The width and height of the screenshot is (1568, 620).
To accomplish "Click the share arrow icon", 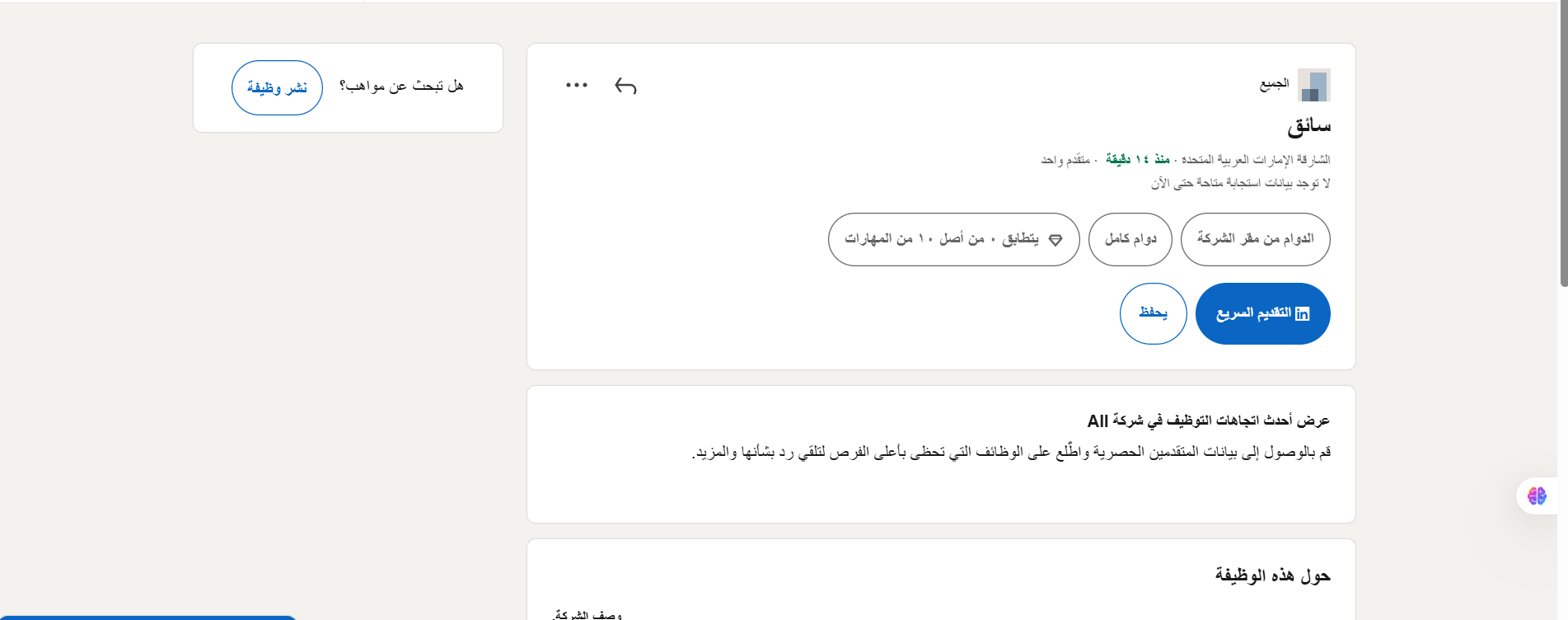I will click(x=626, y=86).
